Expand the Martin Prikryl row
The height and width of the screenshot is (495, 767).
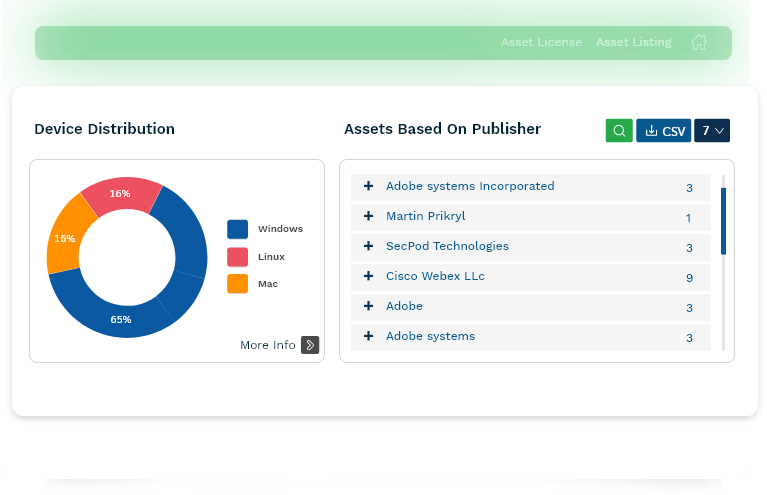point(368,216)
